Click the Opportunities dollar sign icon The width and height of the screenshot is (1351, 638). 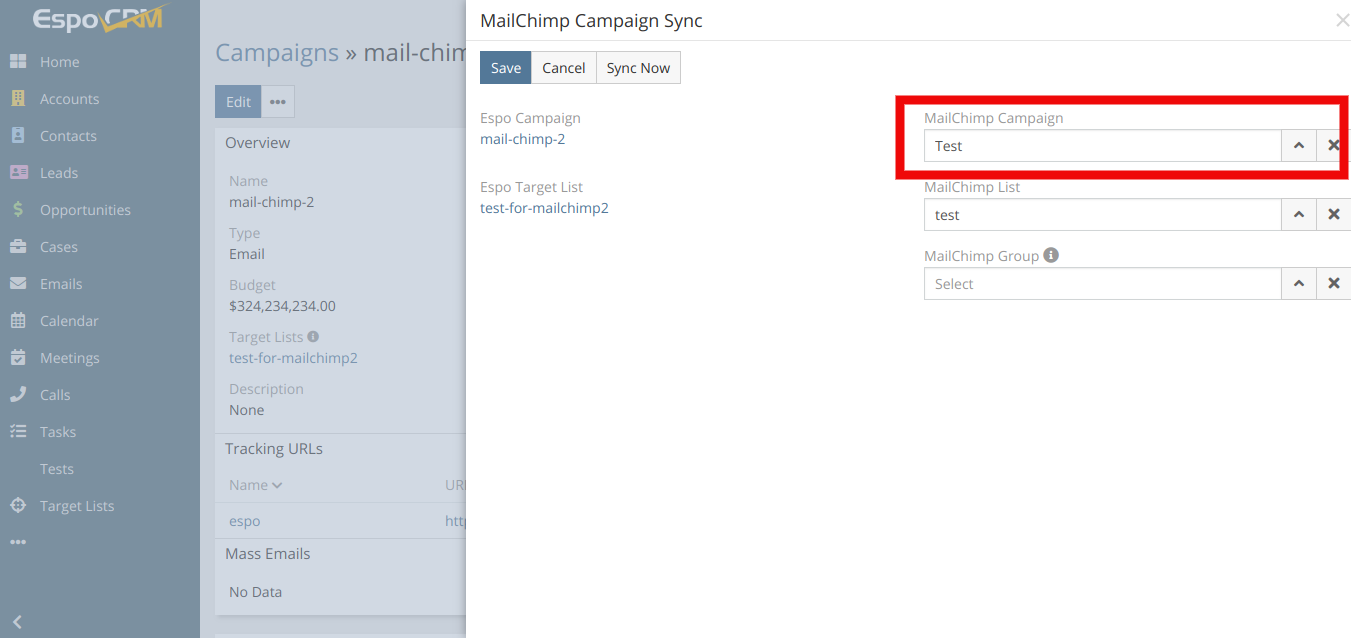(x=18, y=210)
